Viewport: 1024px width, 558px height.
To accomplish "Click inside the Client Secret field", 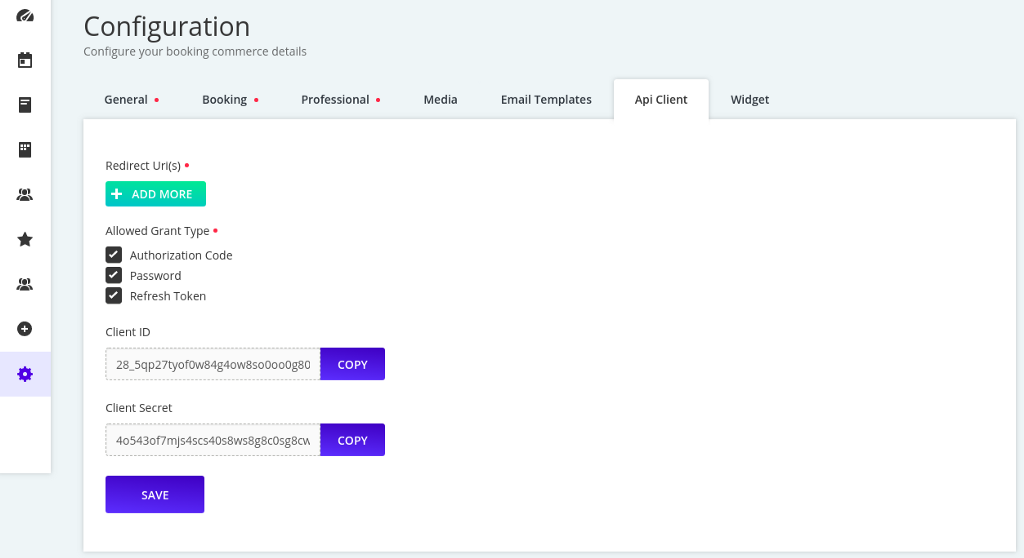I will point(213,440).
